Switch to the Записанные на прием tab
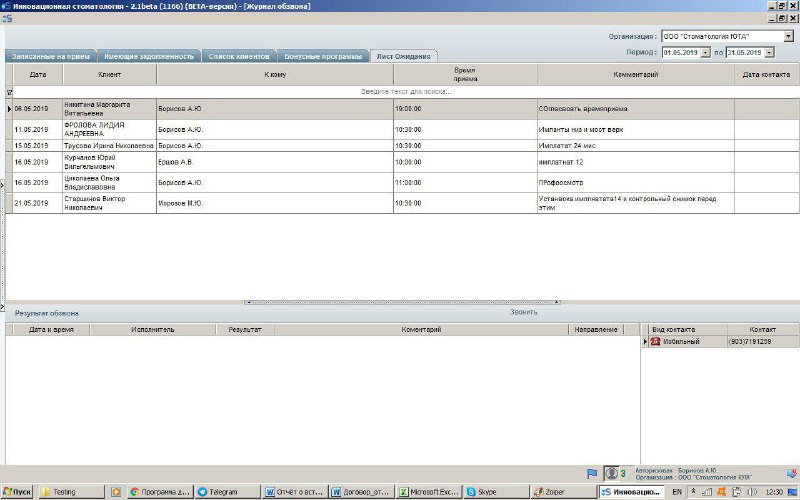This screenshot has width=800, height=500. 50,56
